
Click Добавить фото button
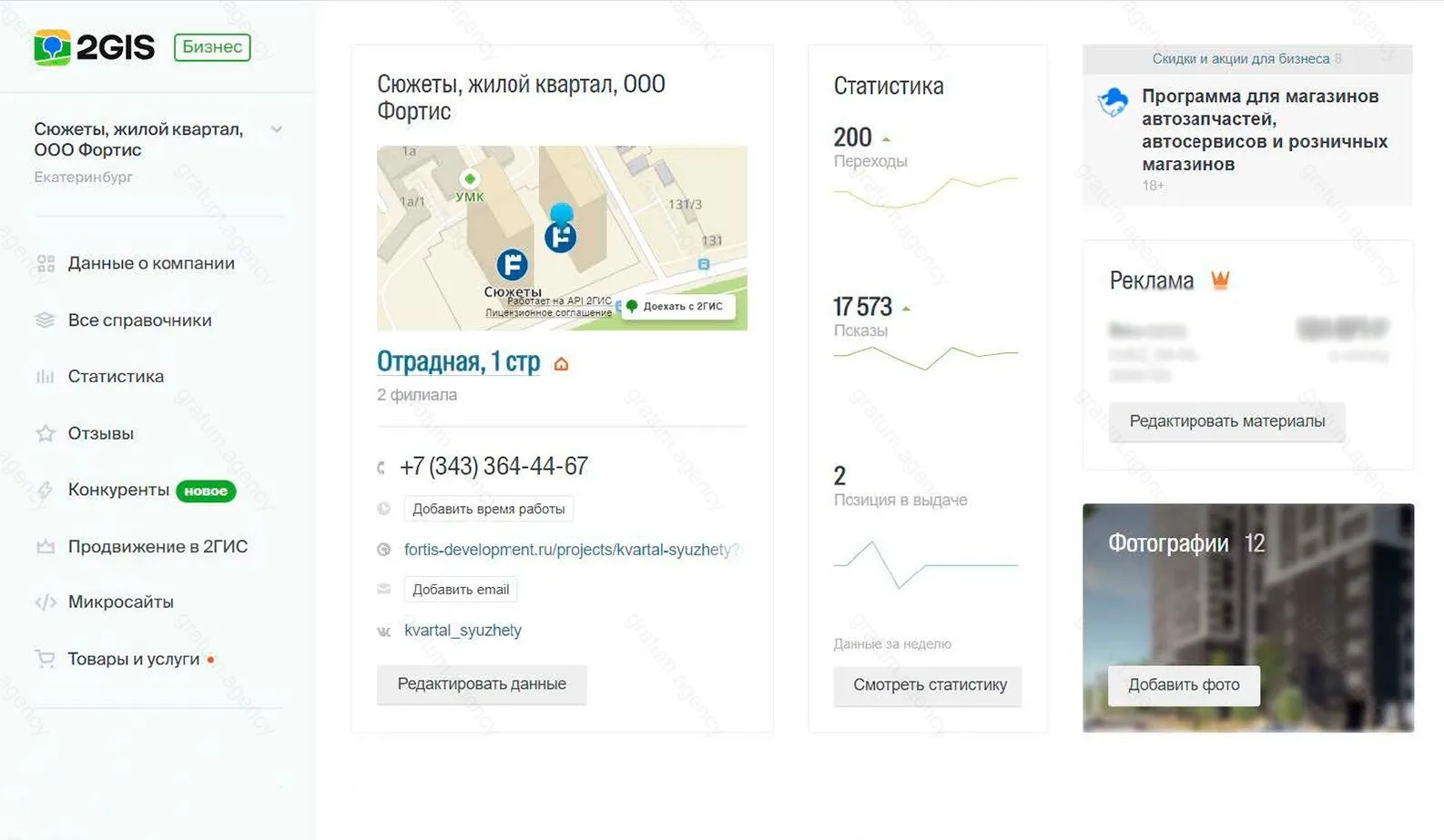pyautogui.click(x=1184, y=685)
